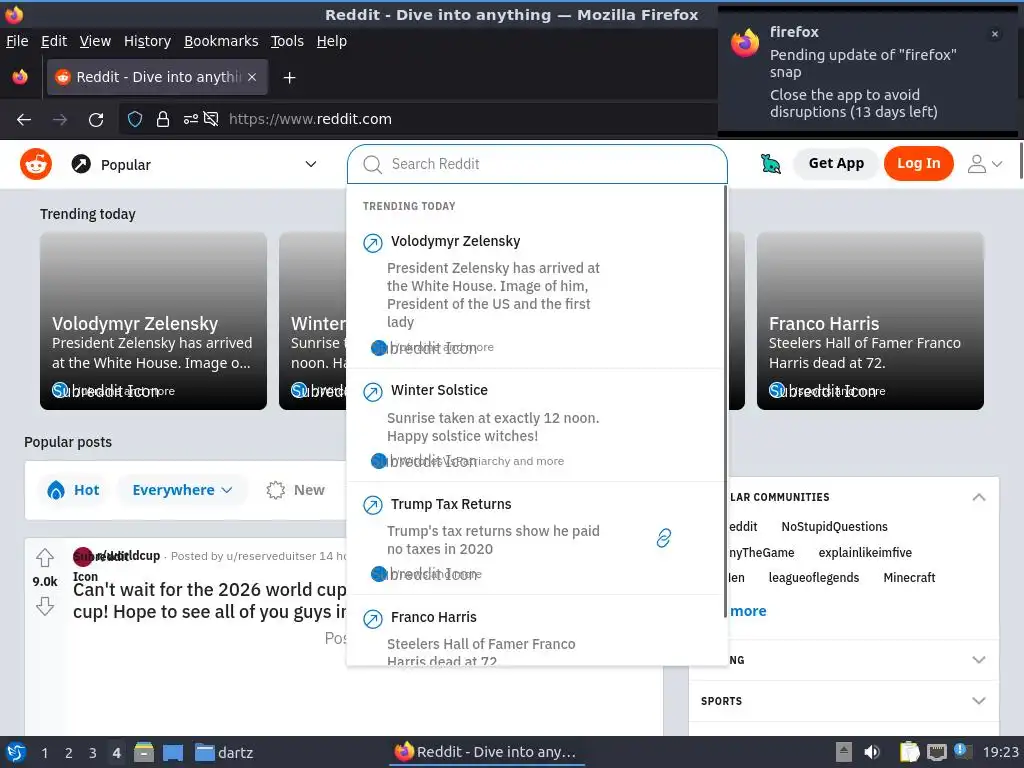Viewport: 1024px width, 768px height.
Task: Select Volodymyr Zelensky trending suggestion
Action: [x=536, y=293]
